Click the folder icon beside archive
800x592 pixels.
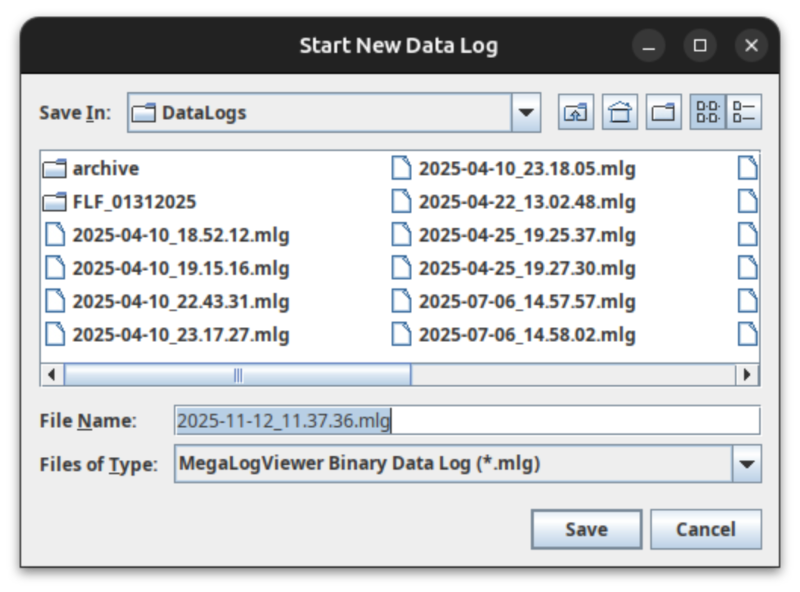click(57, 168)
